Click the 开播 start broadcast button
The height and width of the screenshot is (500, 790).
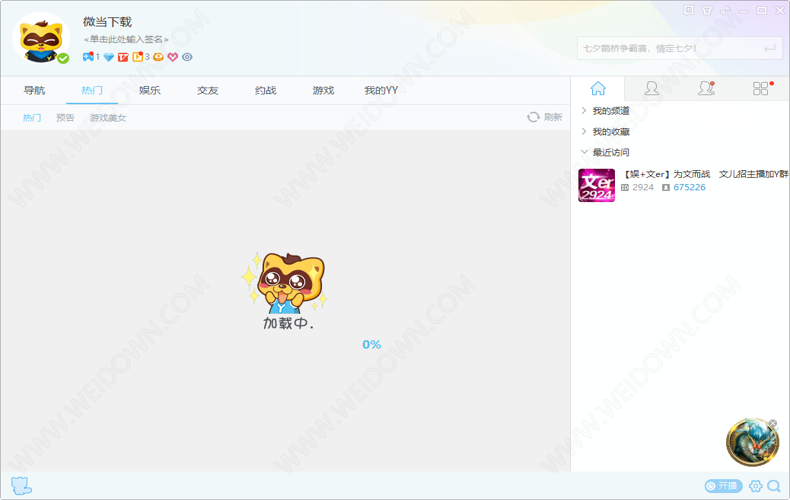[x=723, y=486]
